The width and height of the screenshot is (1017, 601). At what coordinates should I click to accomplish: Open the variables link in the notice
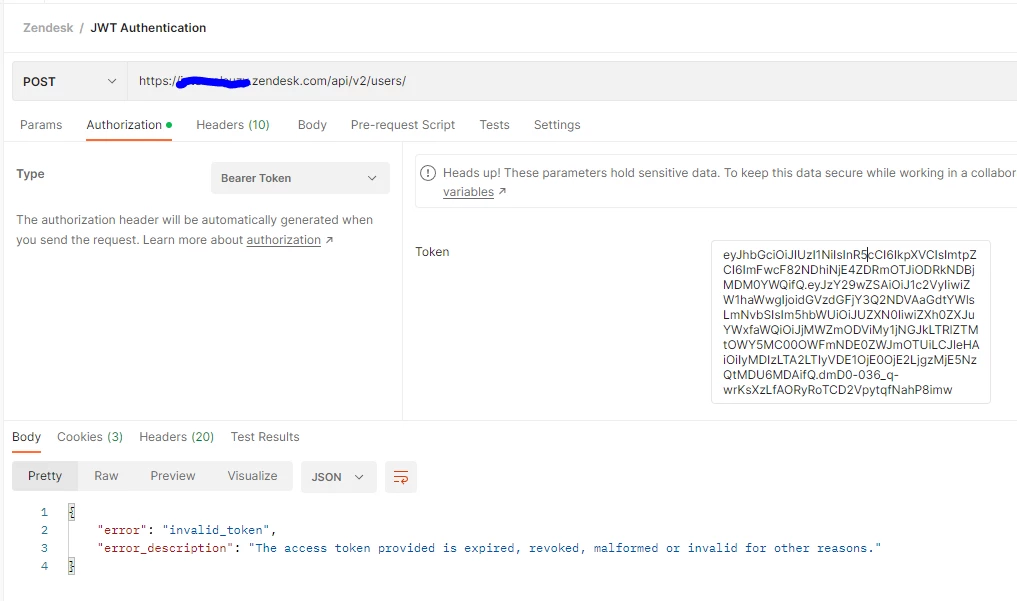click(x=468, y=192)
